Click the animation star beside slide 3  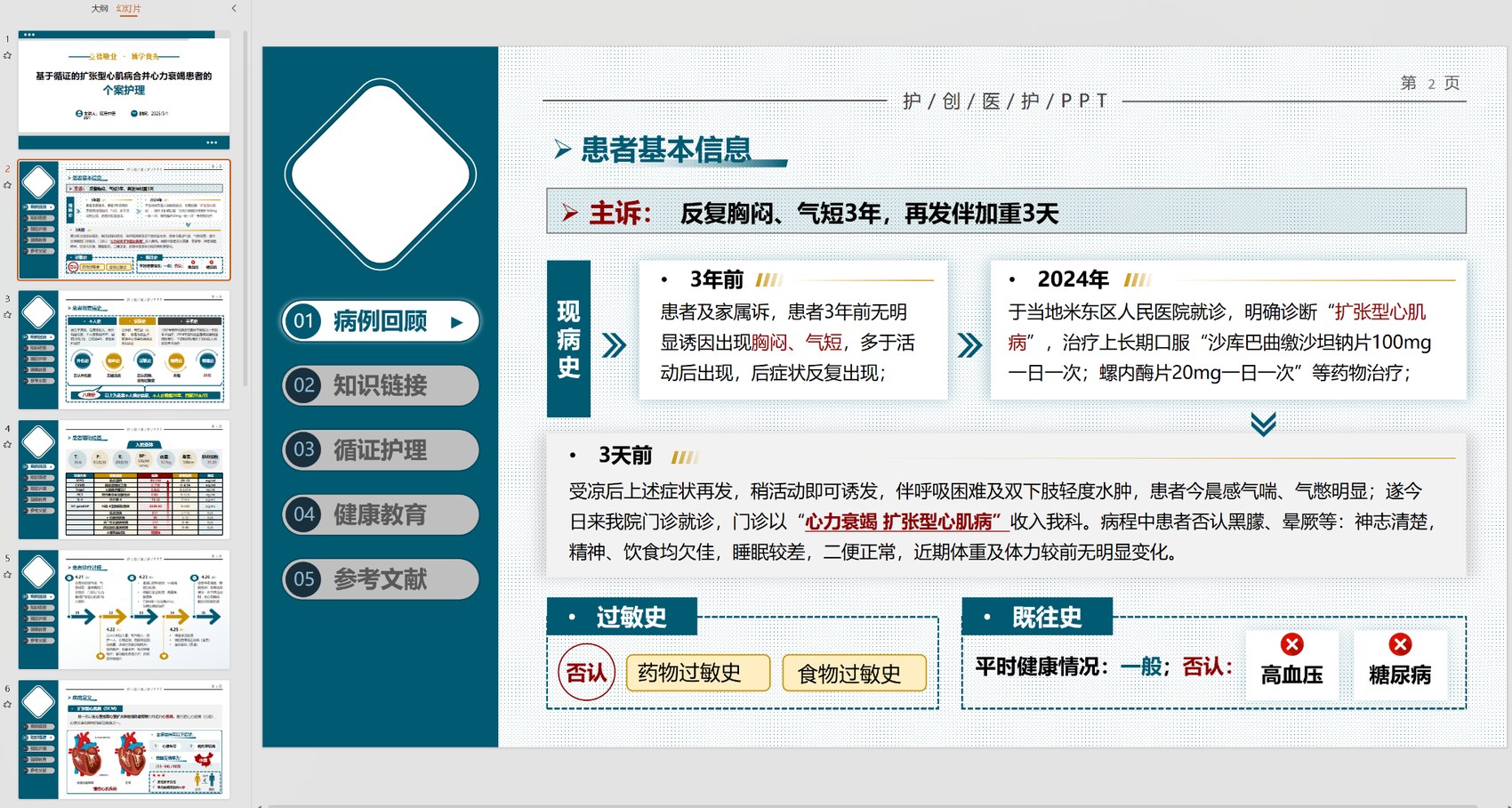[x=8, y=315]
